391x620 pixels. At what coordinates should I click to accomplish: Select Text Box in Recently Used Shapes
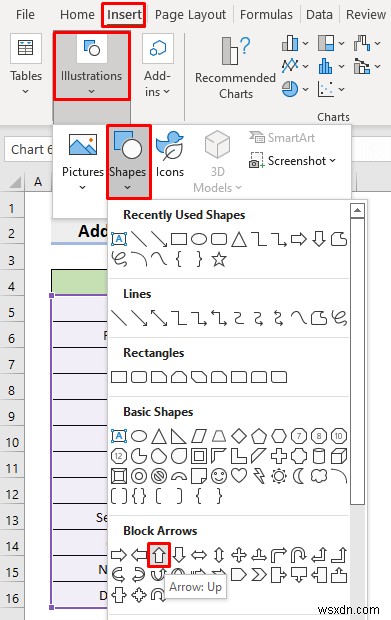(119, 239)
